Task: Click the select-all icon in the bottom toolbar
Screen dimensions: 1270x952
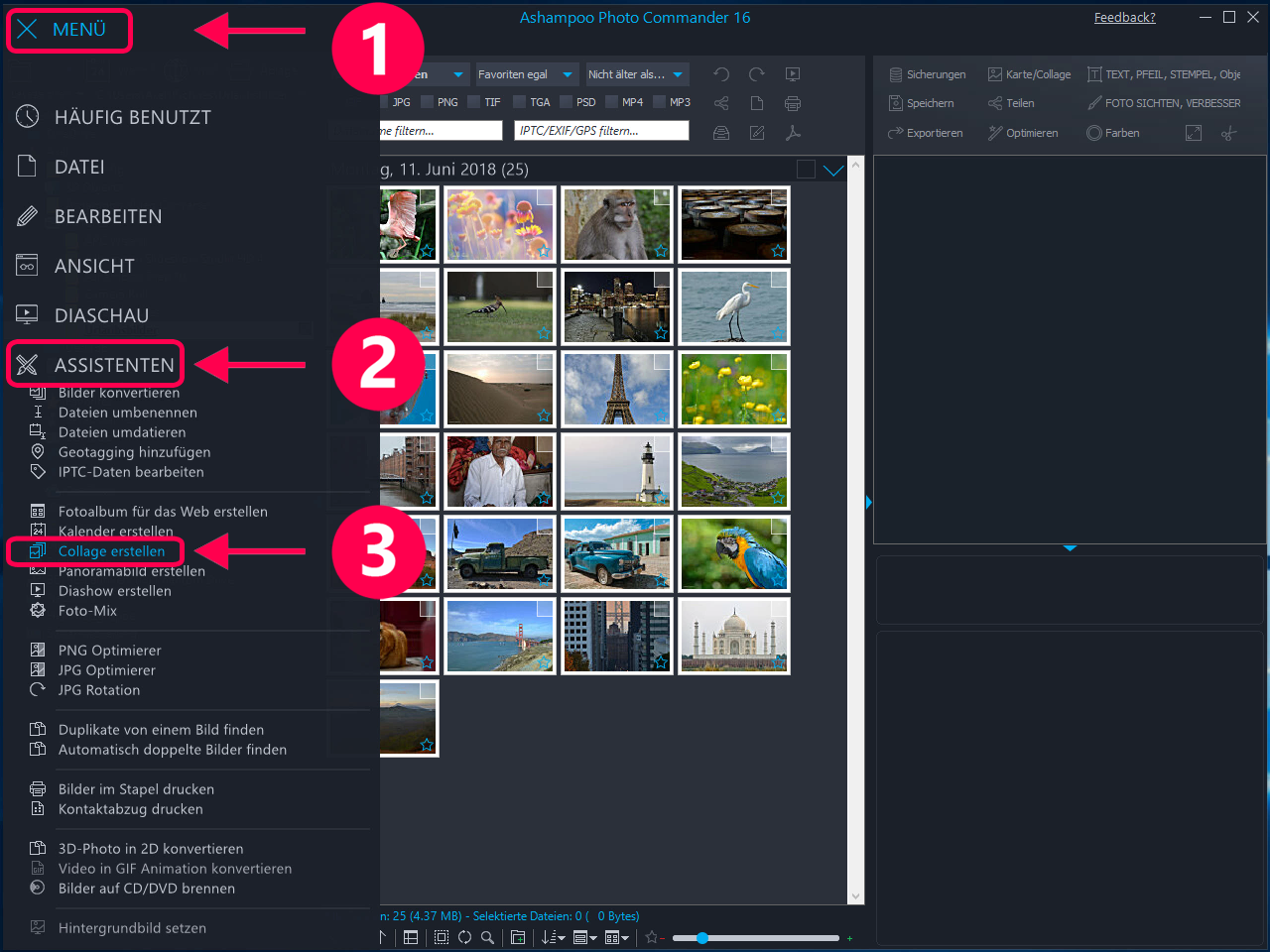Action: tap(442, 937)
